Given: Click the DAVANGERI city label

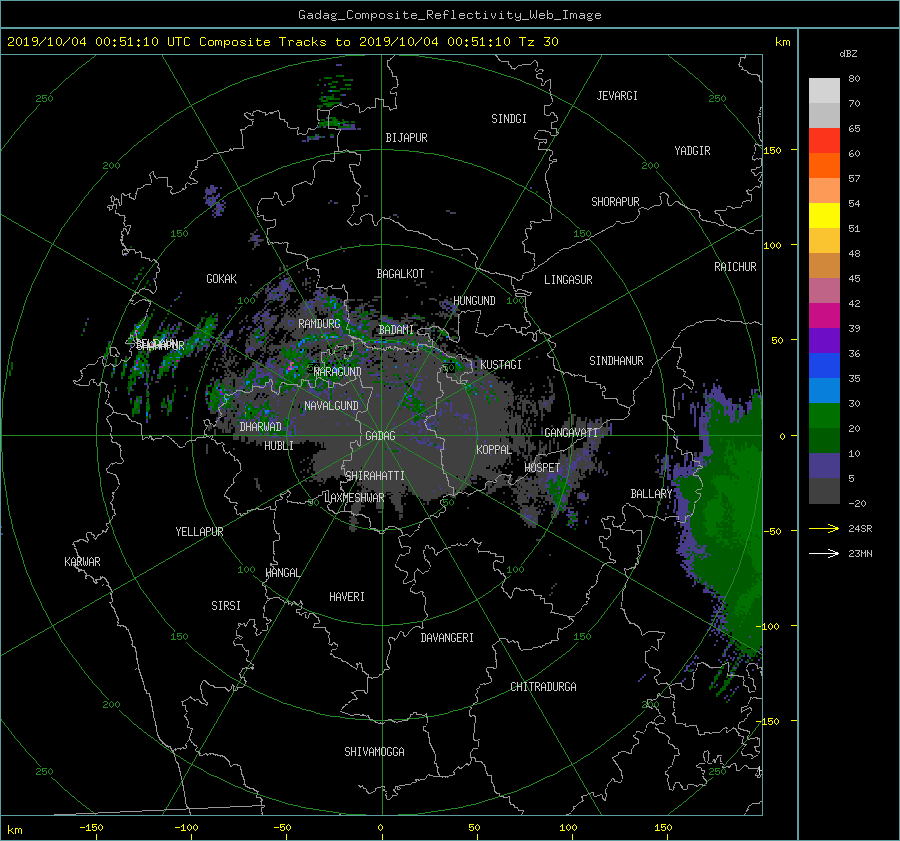Looking at the screenshot, I should pyautogui.click(x=447, y=637).
